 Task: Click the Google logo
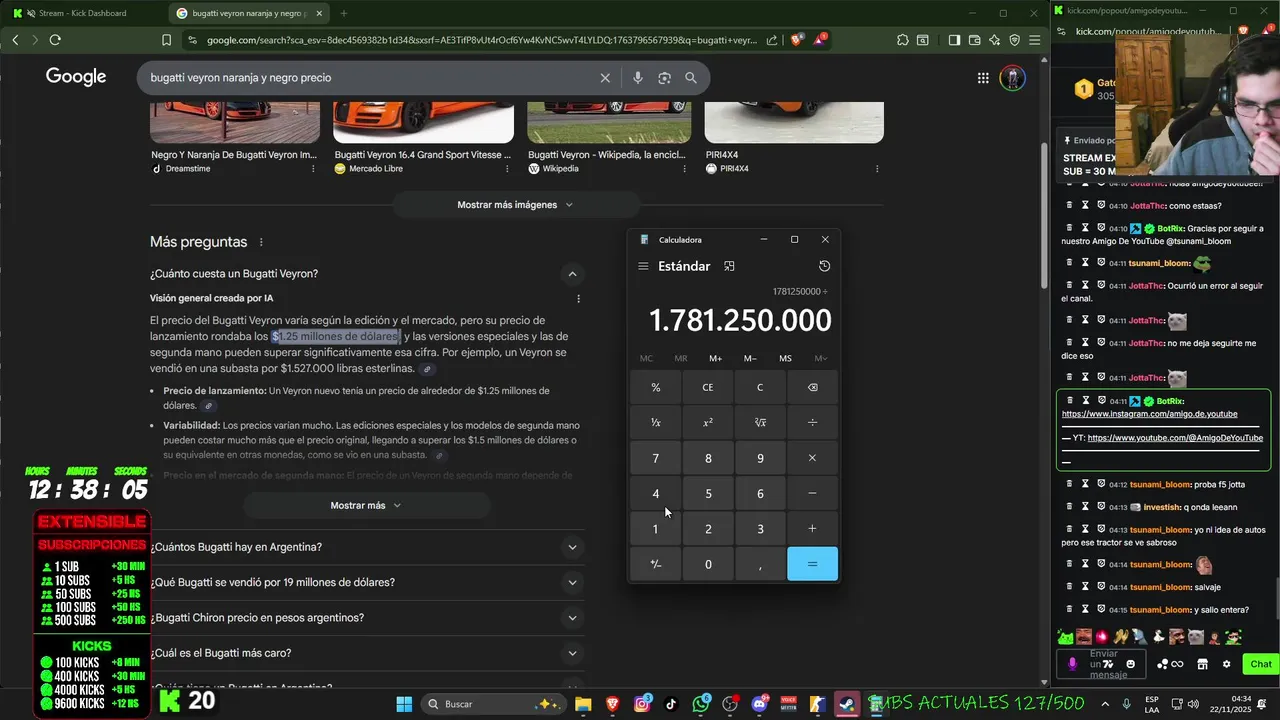pos(76,77)
